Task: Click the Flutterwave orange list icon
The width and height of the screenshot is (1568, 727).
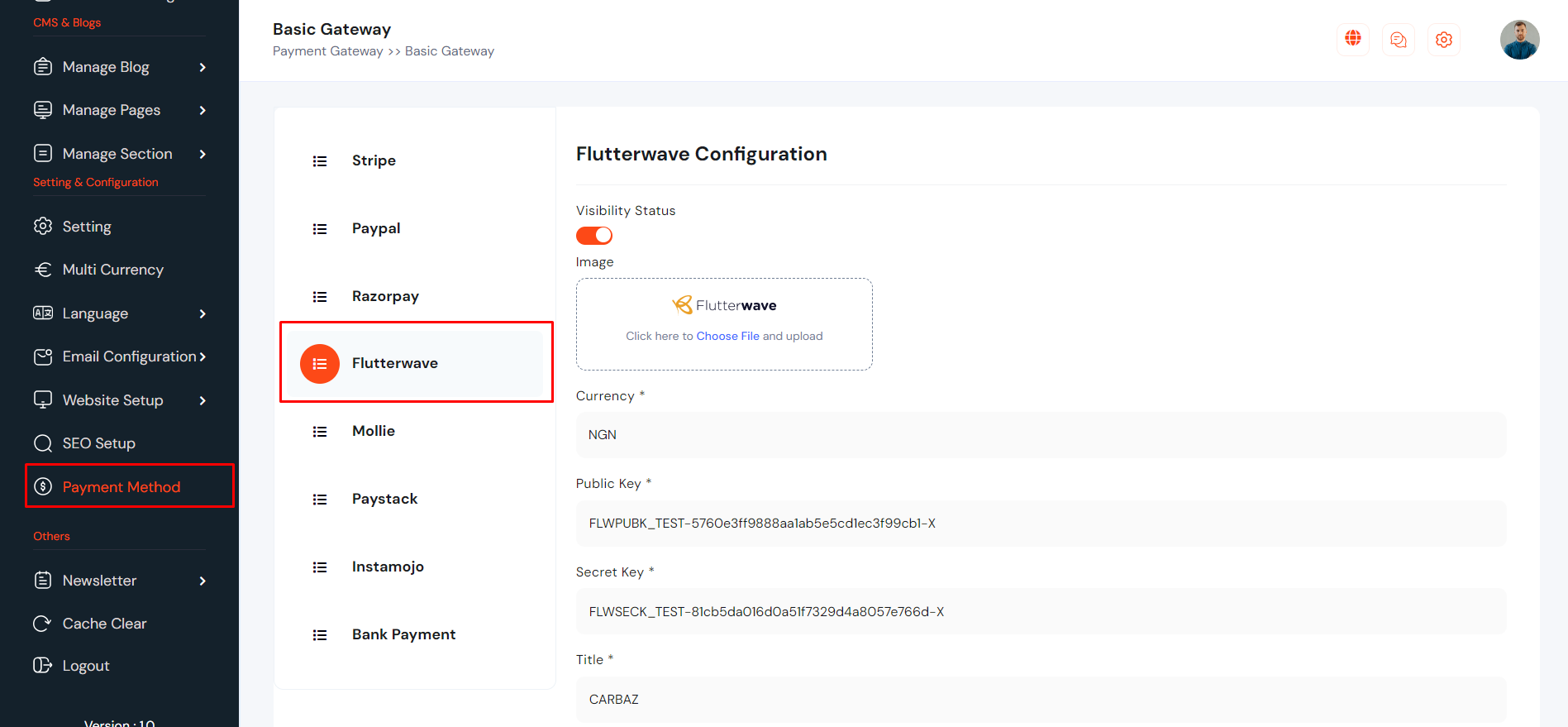Action: 320,364
